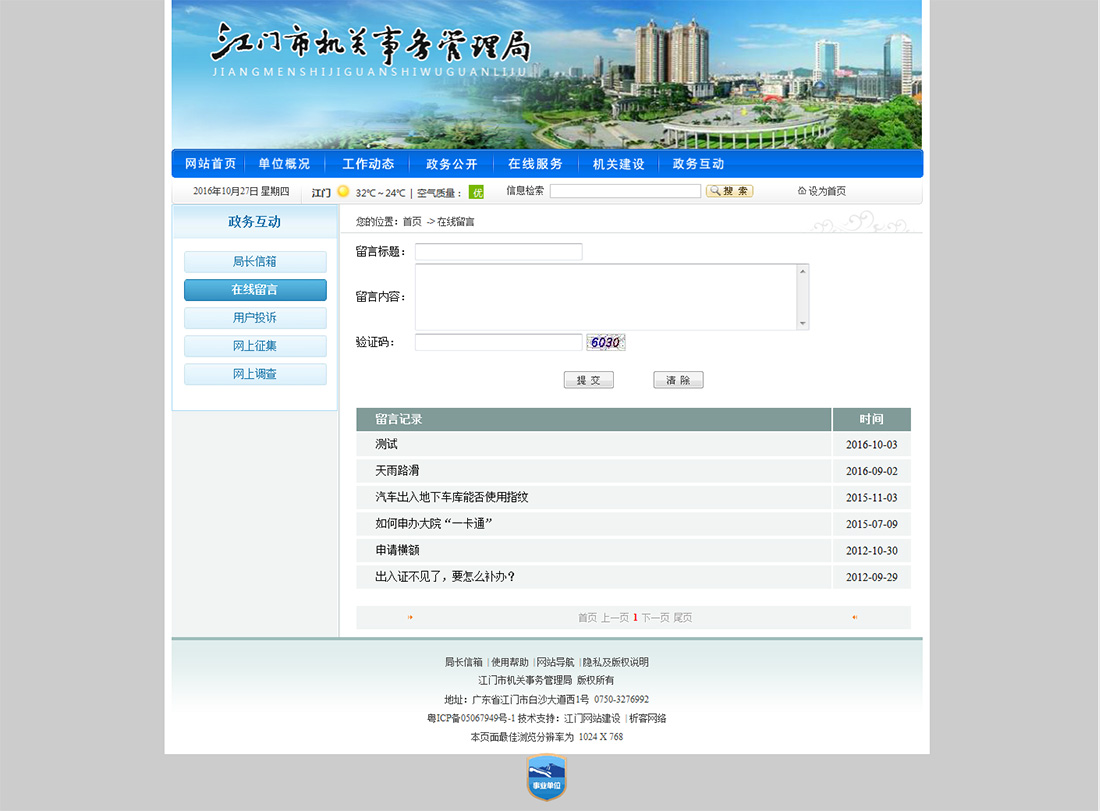The width and height of the screenshot is (1100, 811).
Task: Focus the 留言标题 text field
Action: [x=498, y=252]
